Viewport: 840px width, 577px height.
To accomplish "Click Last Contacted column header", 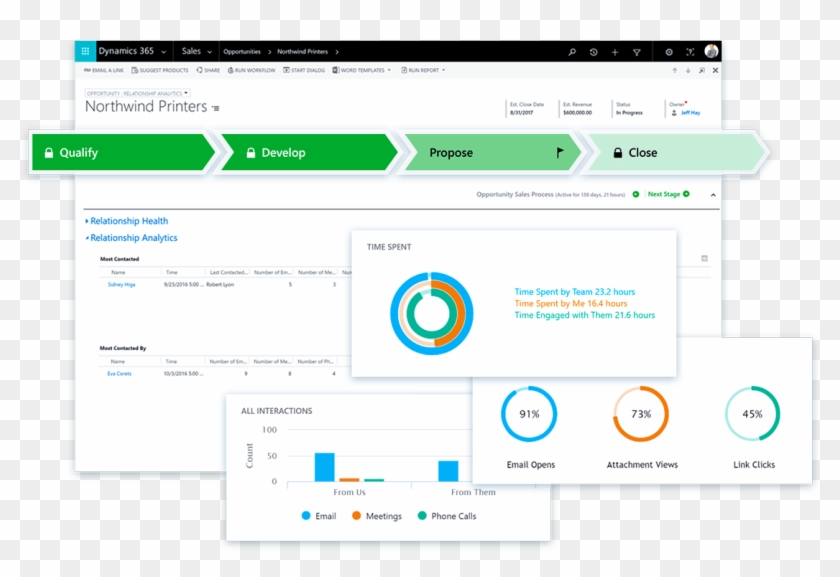I will coord(229,272).
